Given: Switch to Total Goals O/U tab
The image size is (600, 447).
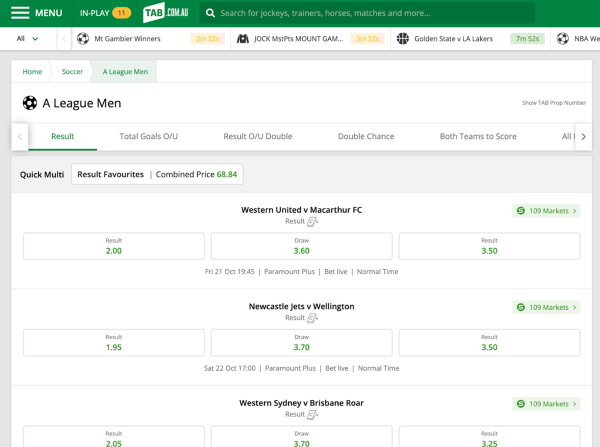Looking at the screenshot, I should click(x=148, y=136).
